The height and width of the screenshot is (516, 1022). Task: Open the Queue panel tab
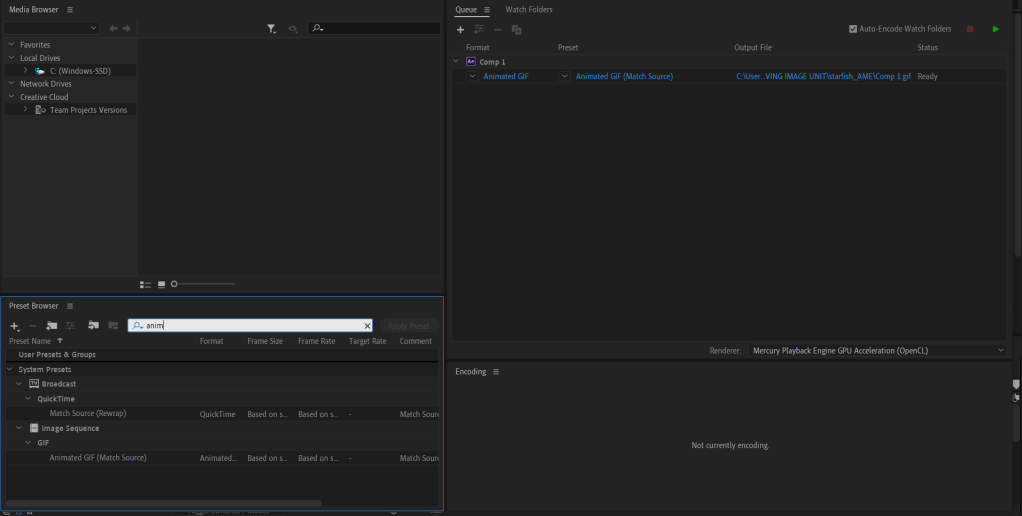pyautogui.click(x=466, y=10)
